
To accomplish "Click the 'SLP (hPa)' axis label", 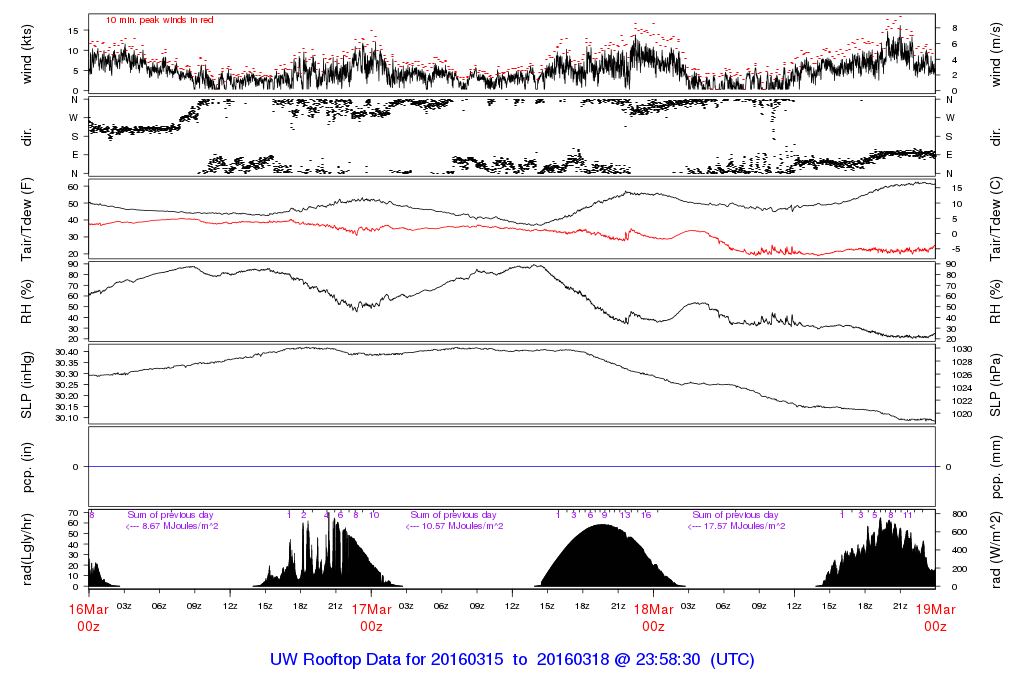I will click(997, 383).
